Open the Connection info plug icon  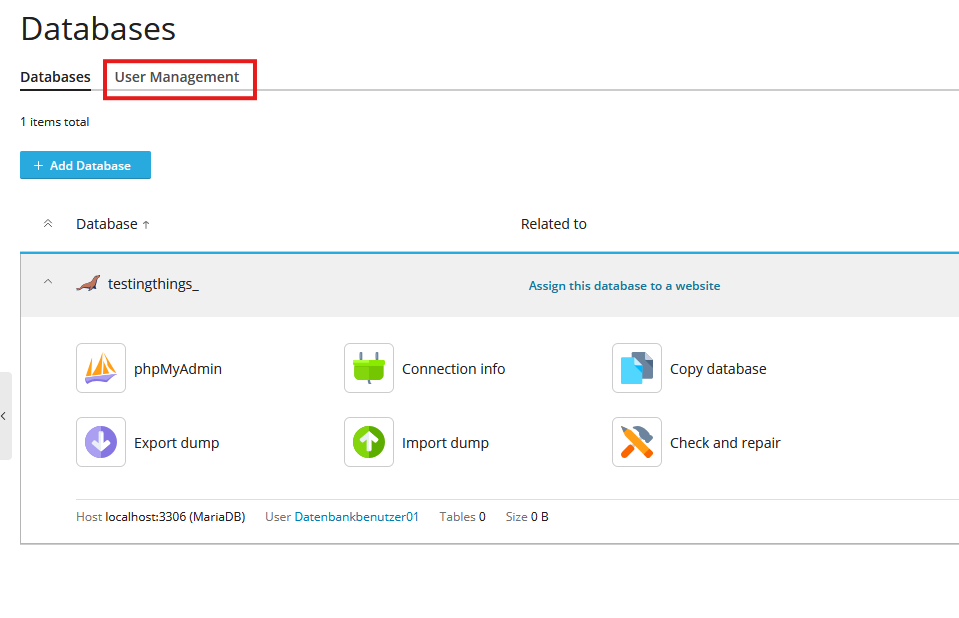point(369,368)
